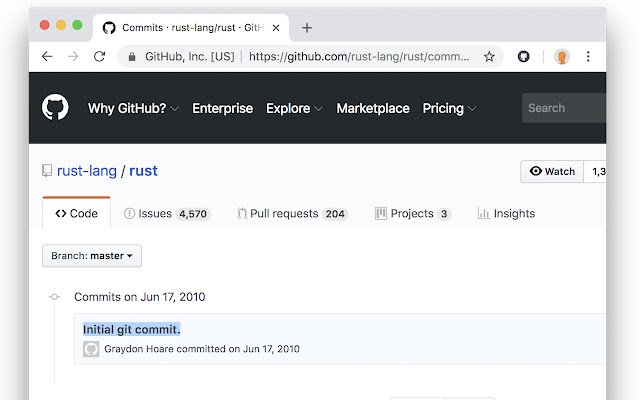Screen dimensions: 640x400
Task: Reload the page with the refresh icon
Action: coord(100,56)
